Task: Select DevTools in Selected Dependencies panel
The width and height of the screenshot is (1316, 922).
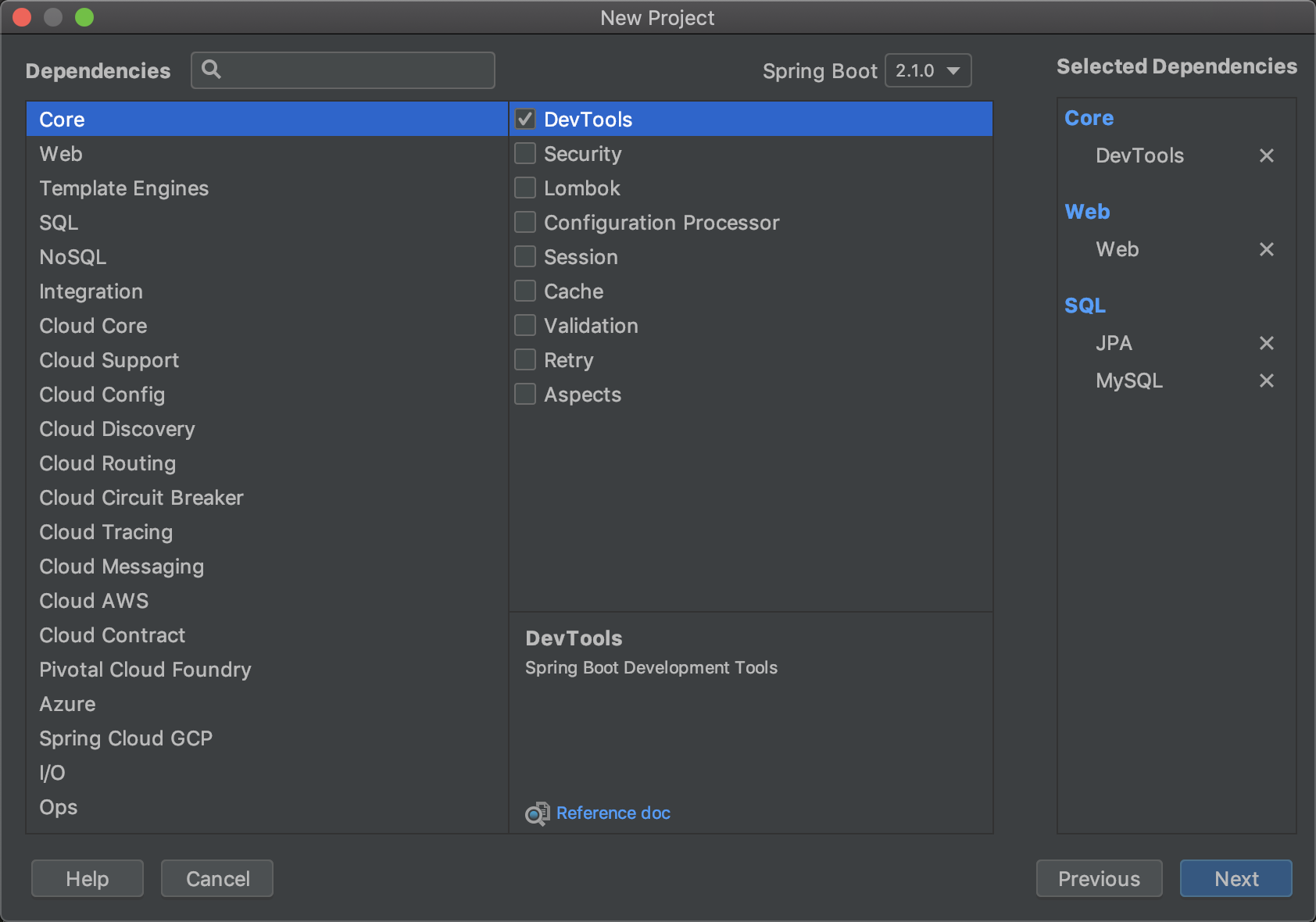Action: (x=1140, y=155)
